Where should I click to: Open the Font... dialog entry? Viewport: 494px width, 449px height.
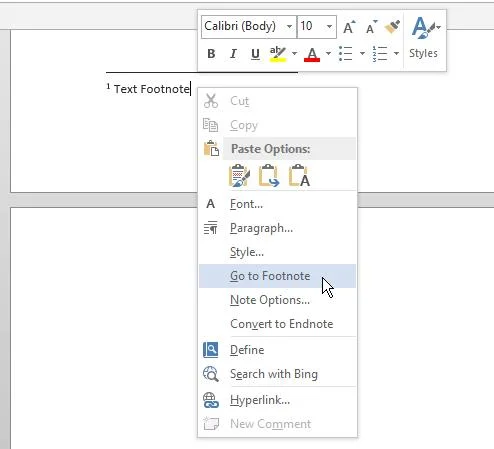[x=277, y=204]
